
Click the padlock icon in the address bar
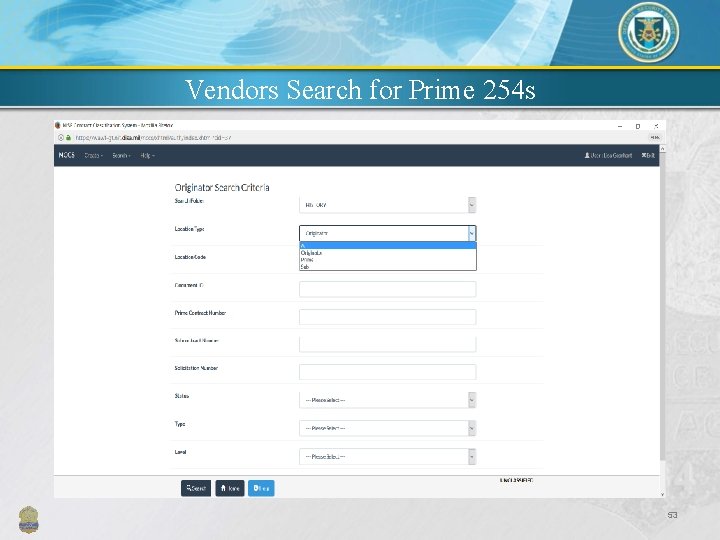point(68,137)
